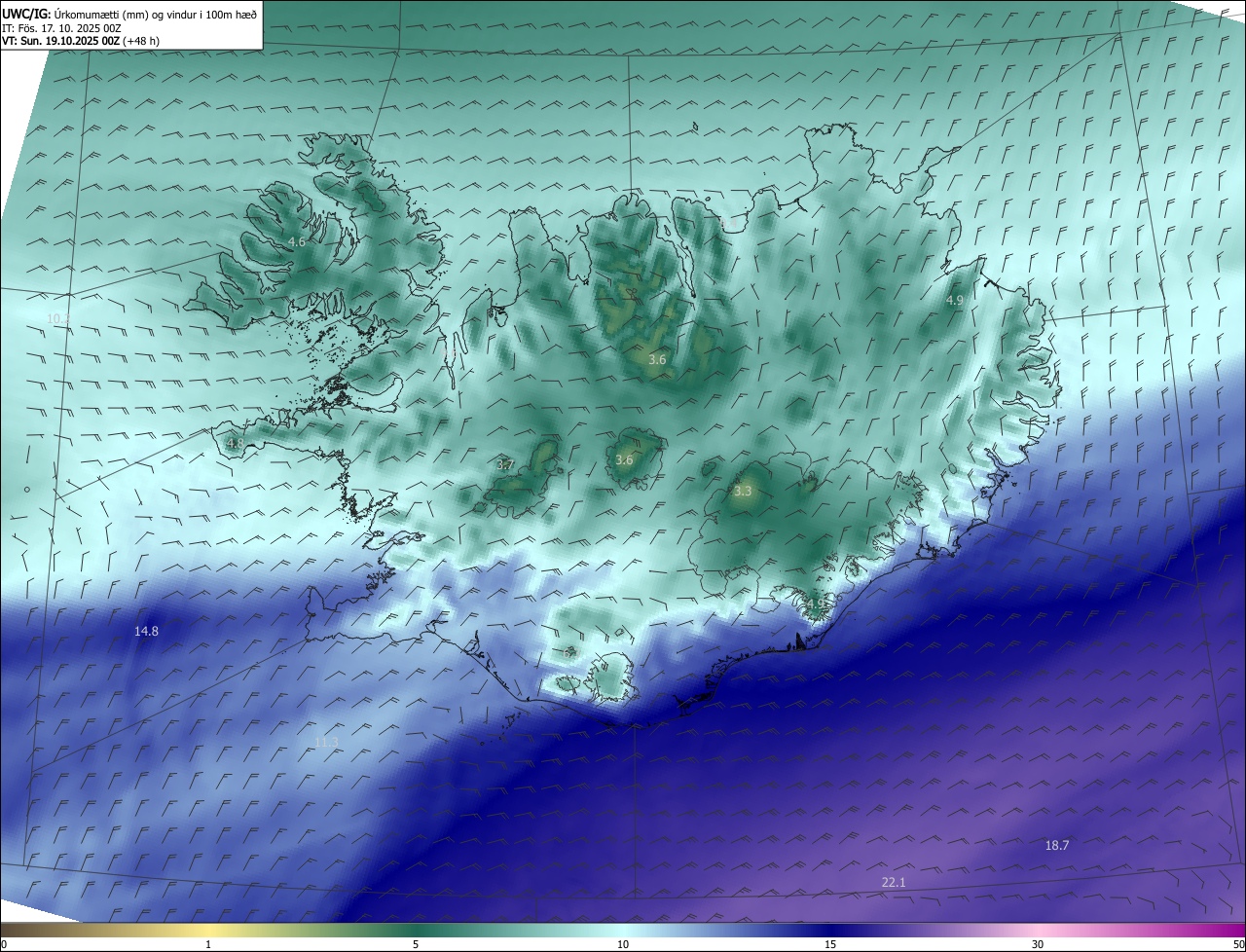Image resolution: width=1246 pixels, height=952 pixels.
Task: Click the 1 tick on the colour scale
Action: 208,944
